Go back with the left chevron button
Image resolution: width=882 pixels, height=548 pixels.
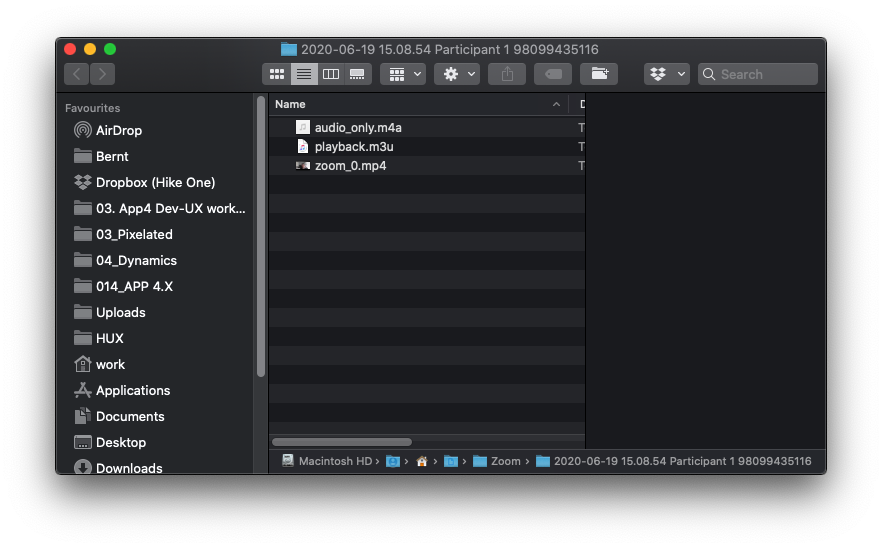coord(77,74)
